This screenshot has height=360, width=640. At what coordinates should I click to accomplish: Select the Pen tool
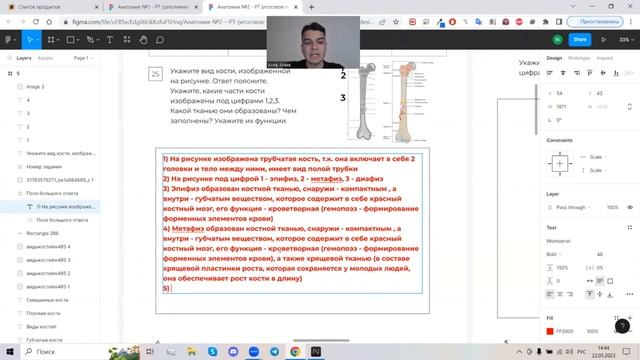tap(90, 40)
